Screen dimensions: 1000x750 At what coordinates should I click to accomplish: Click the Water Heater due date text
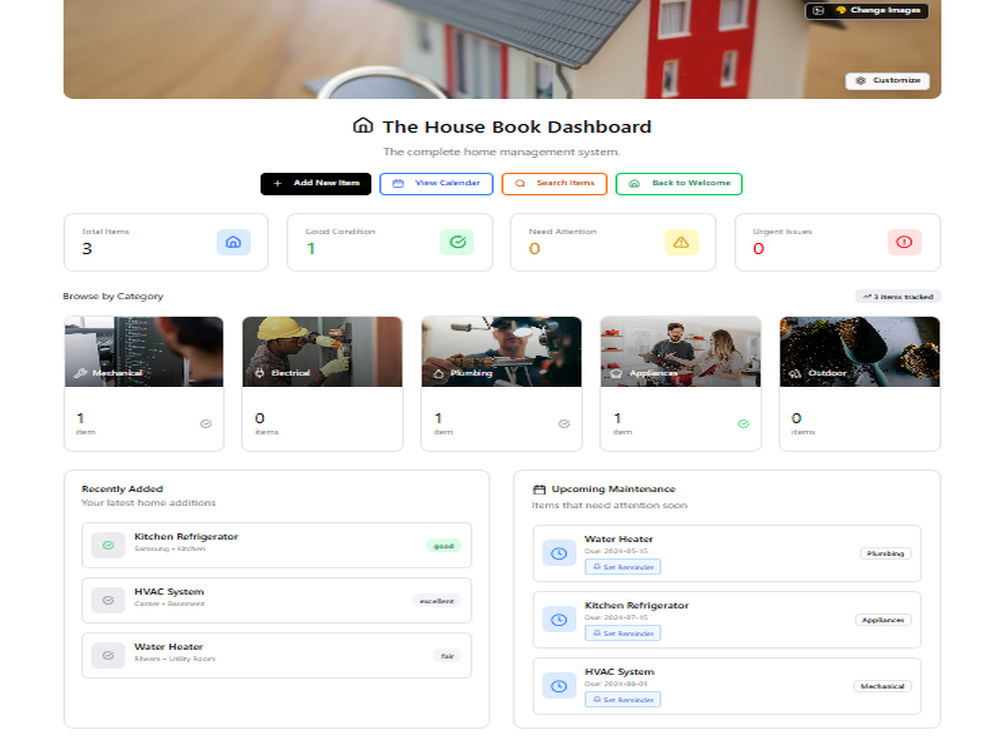pos(616,551)
